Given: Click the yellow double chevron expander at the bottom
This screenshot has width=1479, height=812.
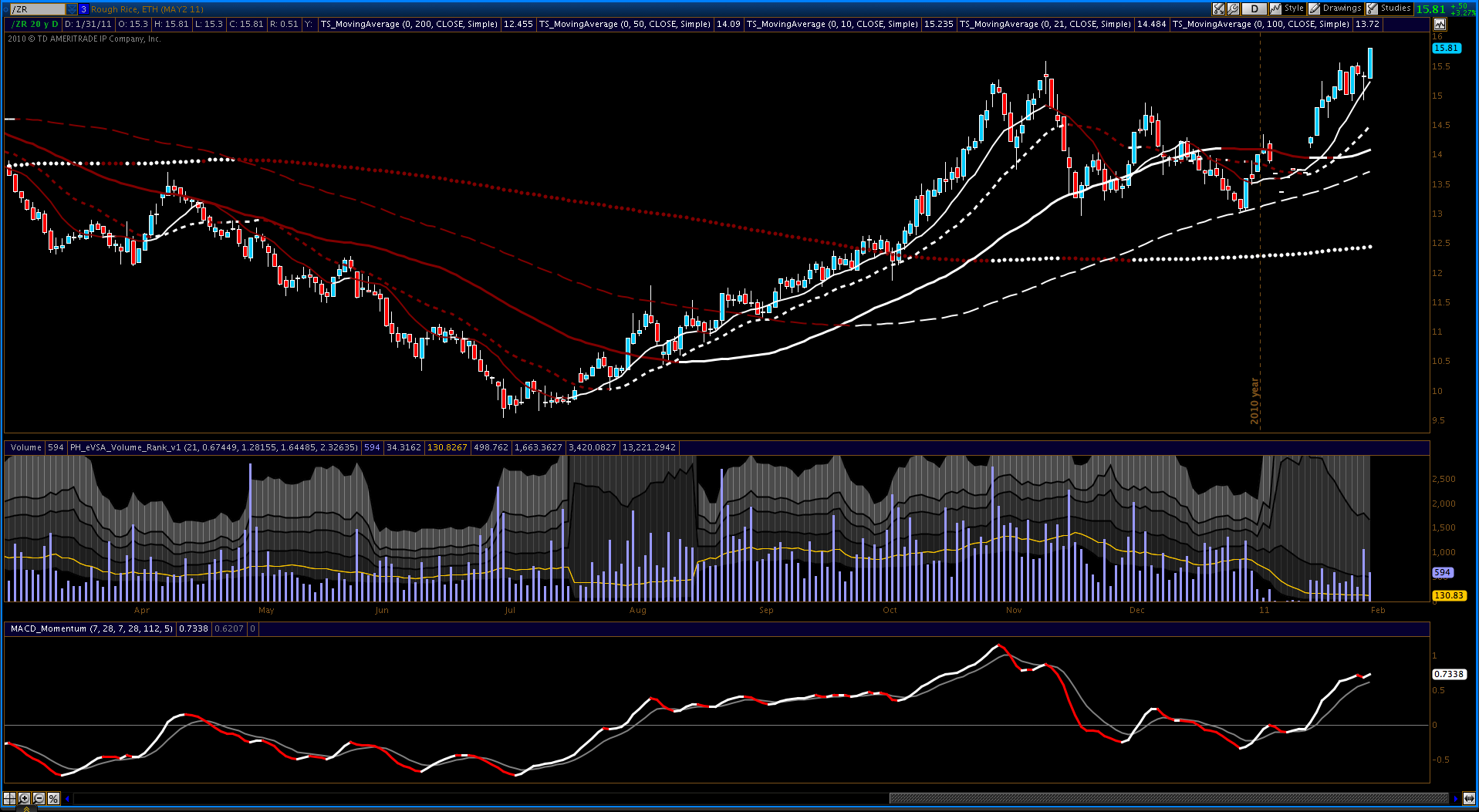Looking at the screenshot, I should click(26, 809).
